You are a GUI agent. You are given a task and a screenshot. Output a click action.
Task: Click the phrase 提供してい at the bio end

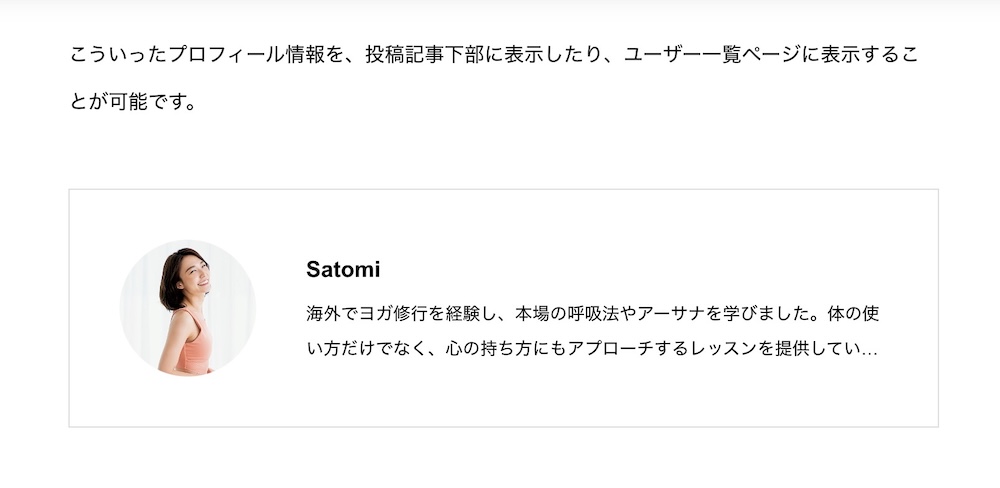[x=818, y=349]
